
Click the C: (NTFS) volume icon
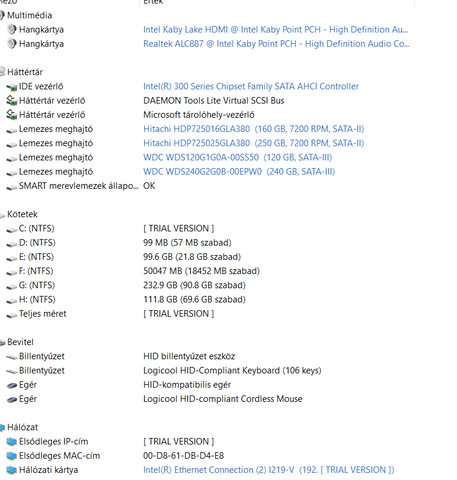(12, 230)
